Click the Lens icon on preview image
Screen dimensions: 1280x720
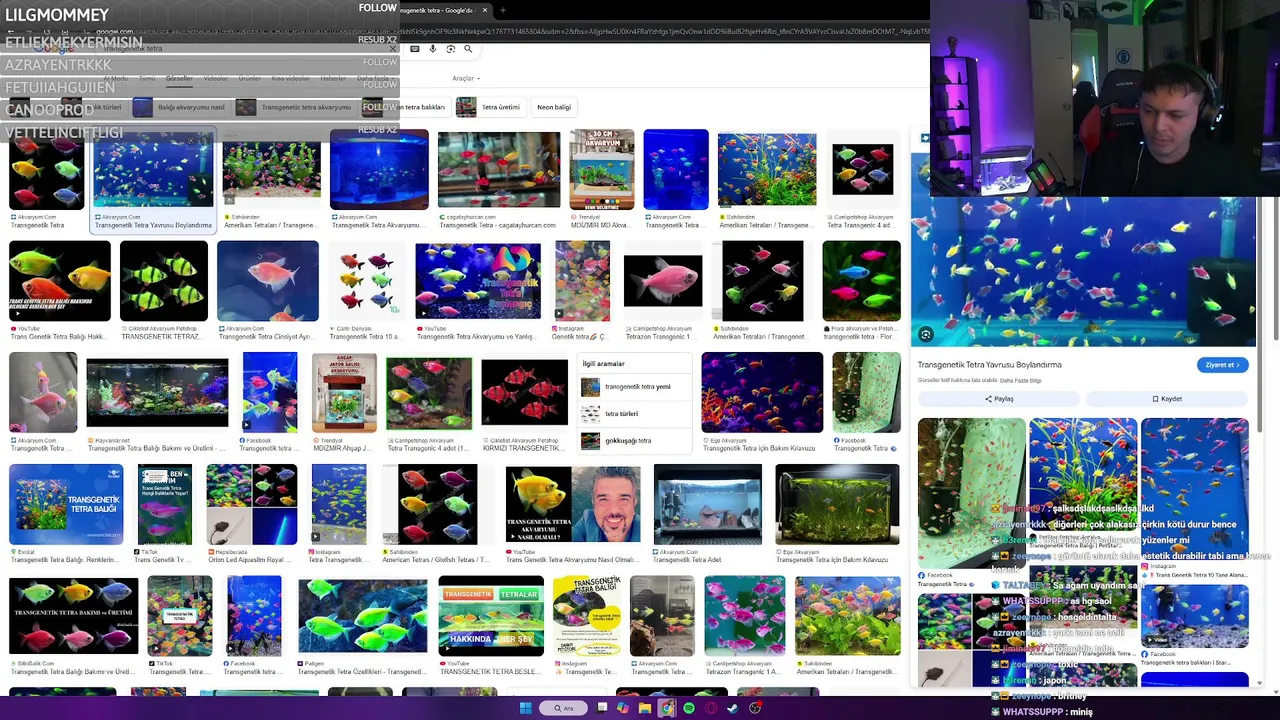[x=926, y=335]
